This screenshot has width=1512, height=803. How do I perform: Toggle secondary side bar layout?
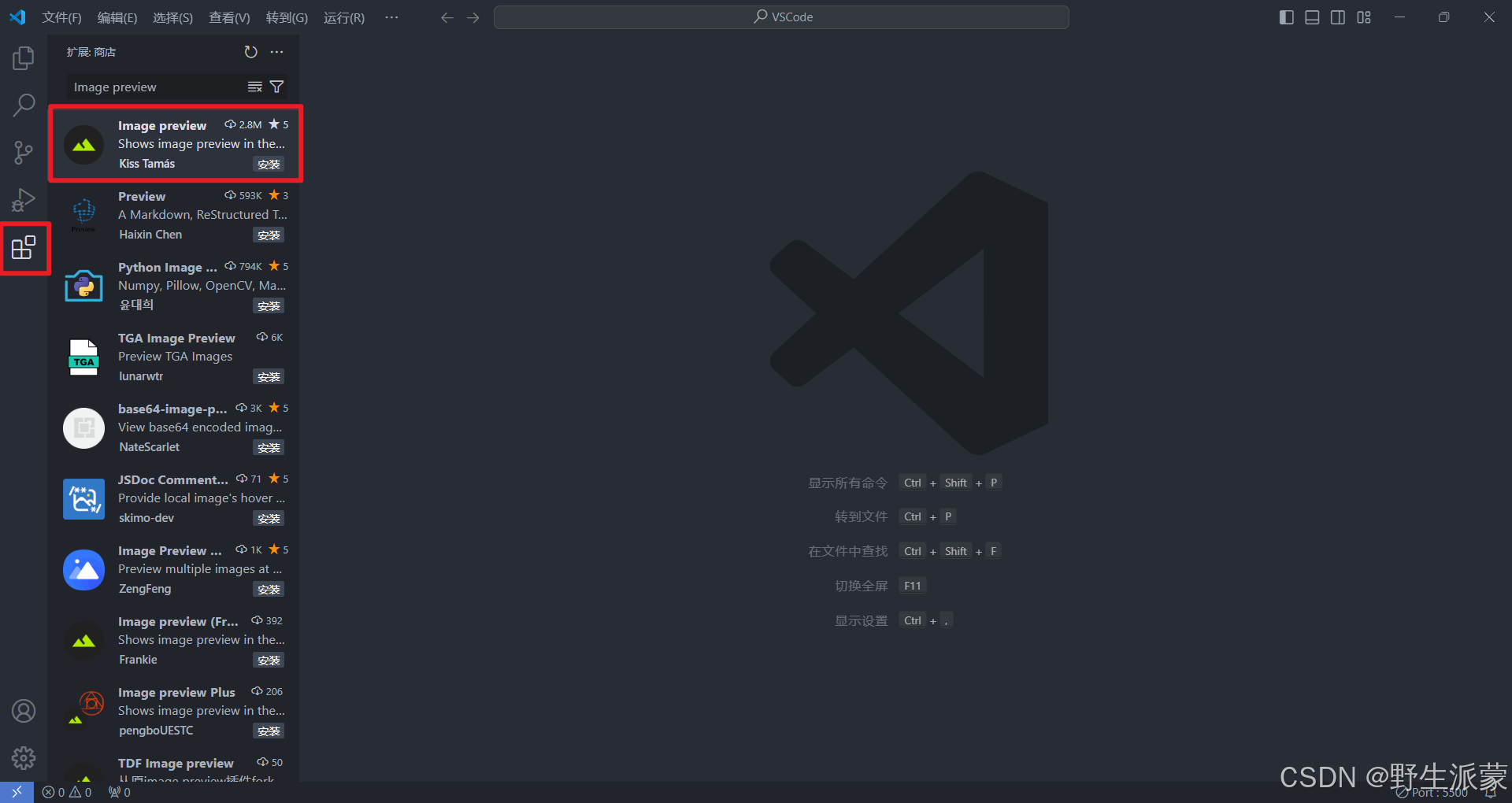pyautogui.click(x=1338, y=17)
